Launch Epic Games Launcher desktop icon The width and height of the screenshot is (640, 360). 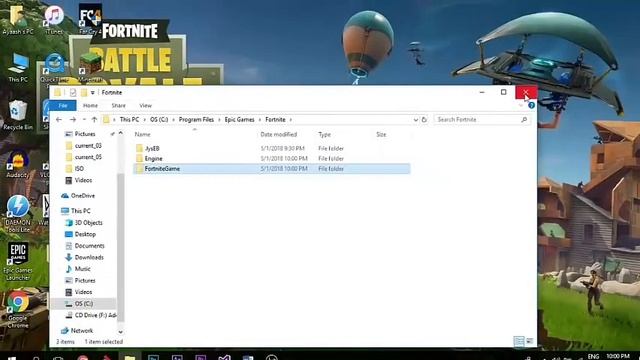18,261
